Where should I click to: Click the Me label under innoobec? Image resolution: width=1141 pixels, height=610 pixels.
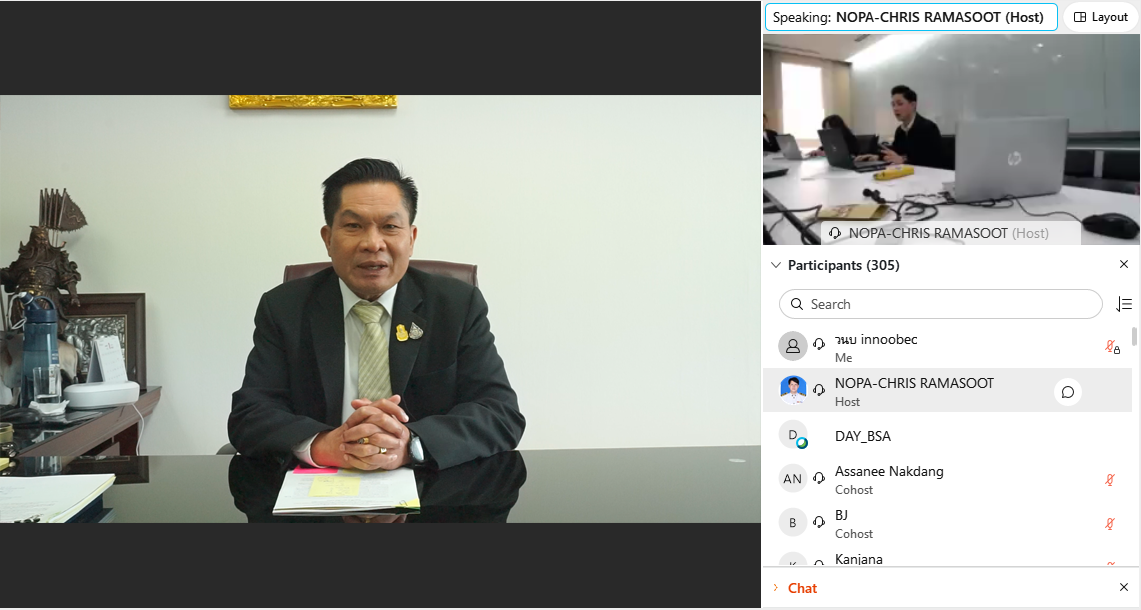(843, 357)
